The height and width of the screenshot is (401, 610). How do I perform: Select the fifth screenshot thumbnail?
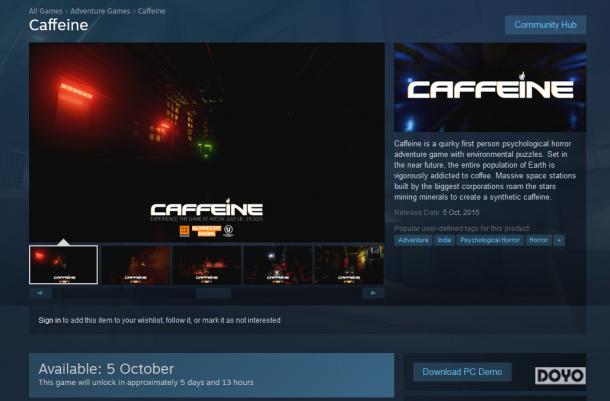coord(349,264)
